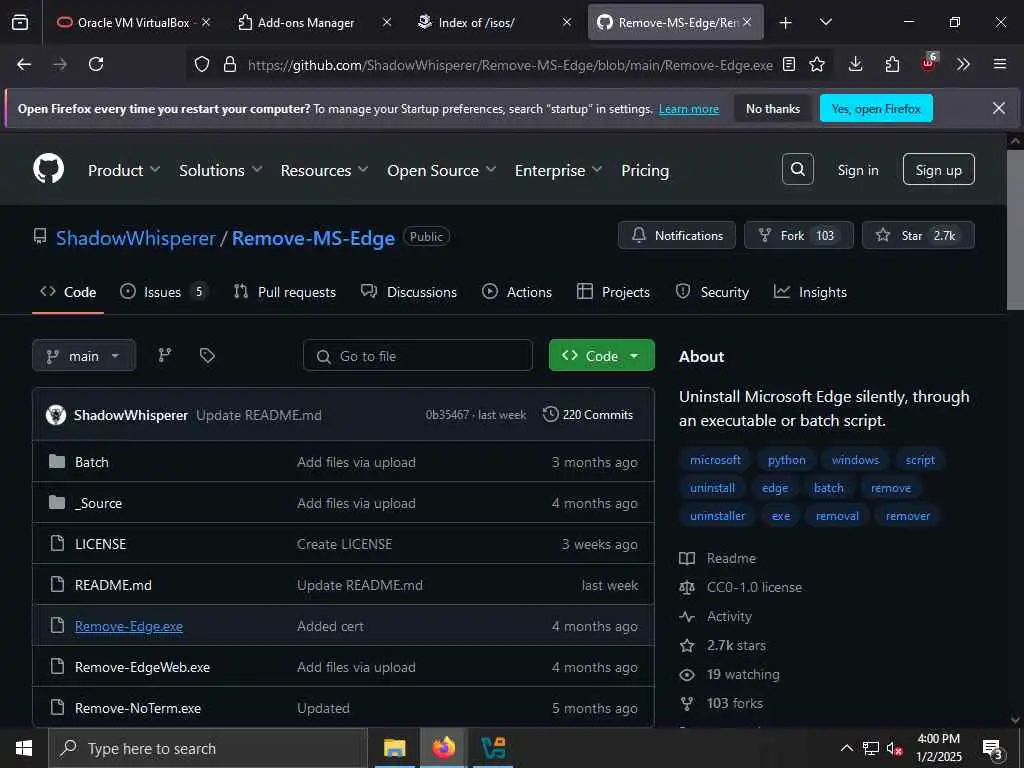Click the python topic tag
This screenshot has height=768, width=1024.
point(786,460)
